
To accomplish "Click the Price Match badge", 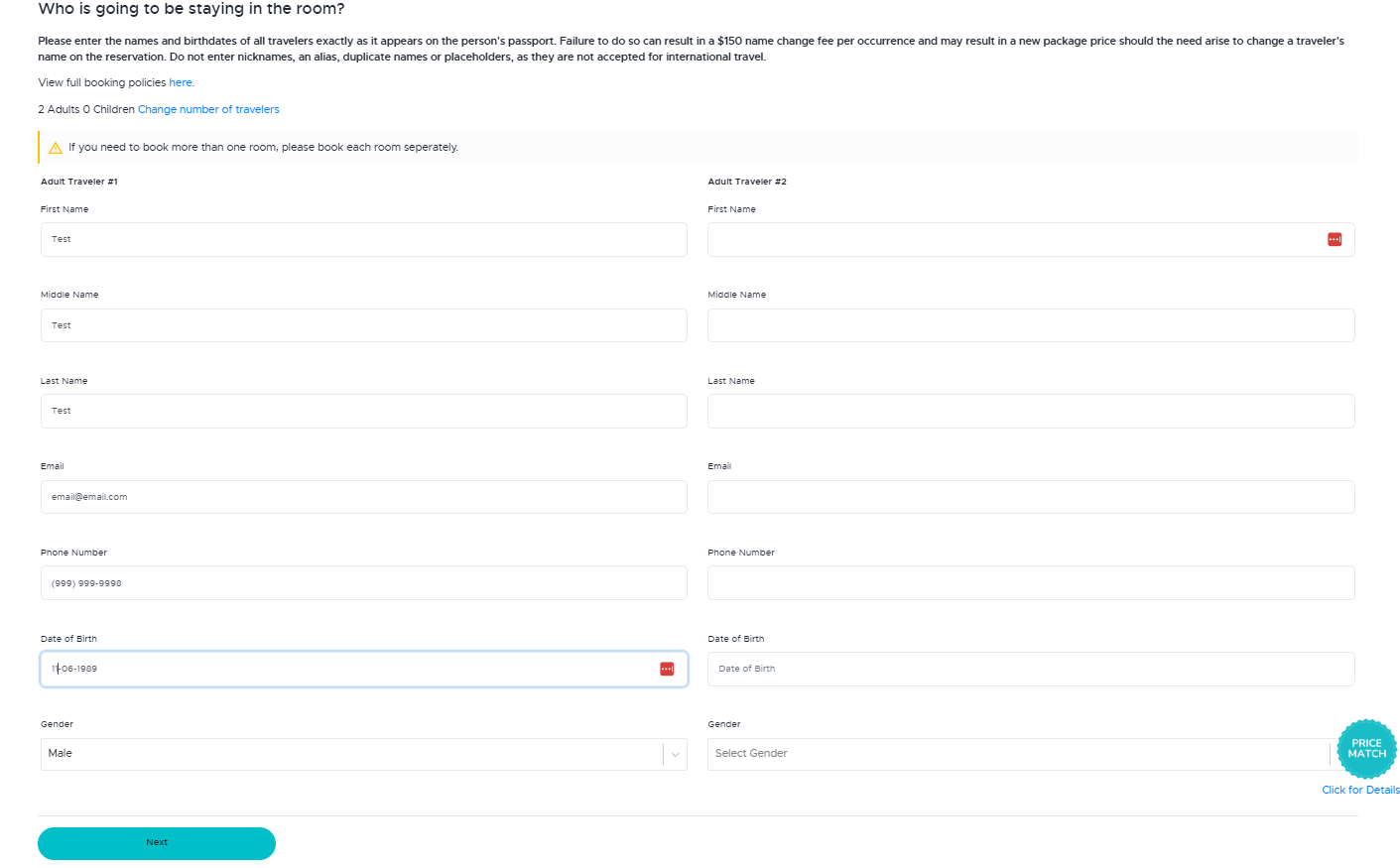I will tap(1366, 749).
